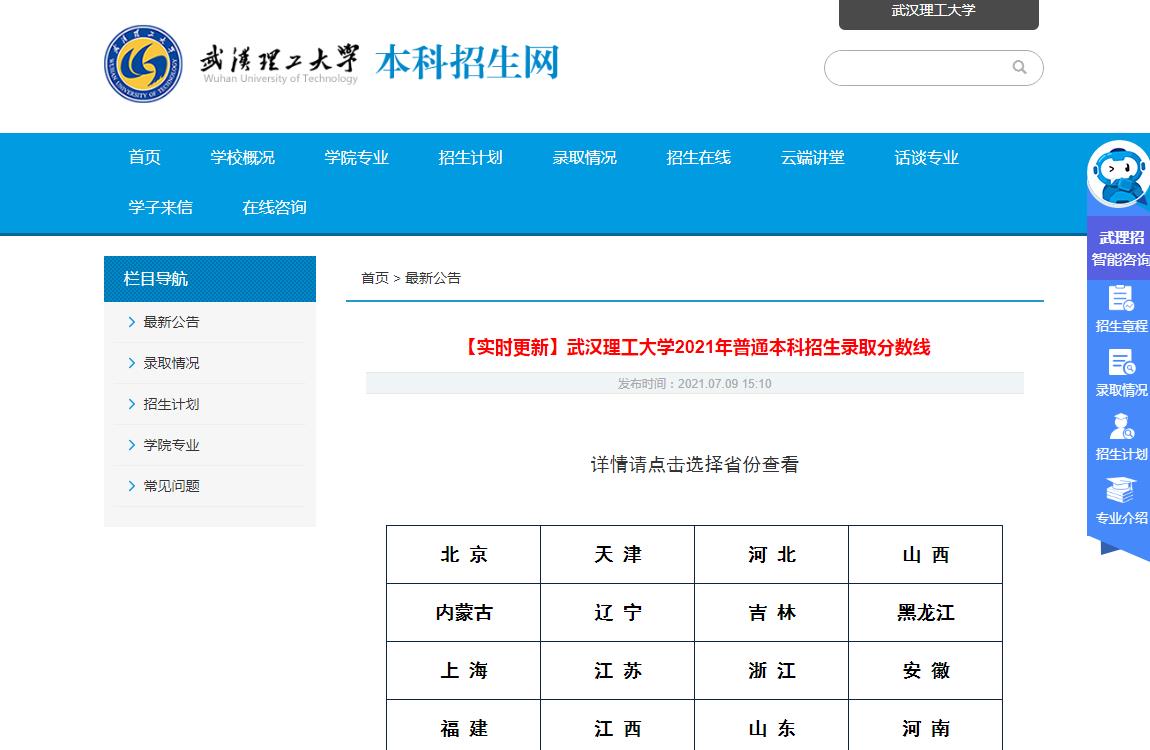The width and height of the screenshot is (1150, 750).
Task: Click chevron arrow beside 录取情况 in sidebar
Action: (x=131, y=363)
